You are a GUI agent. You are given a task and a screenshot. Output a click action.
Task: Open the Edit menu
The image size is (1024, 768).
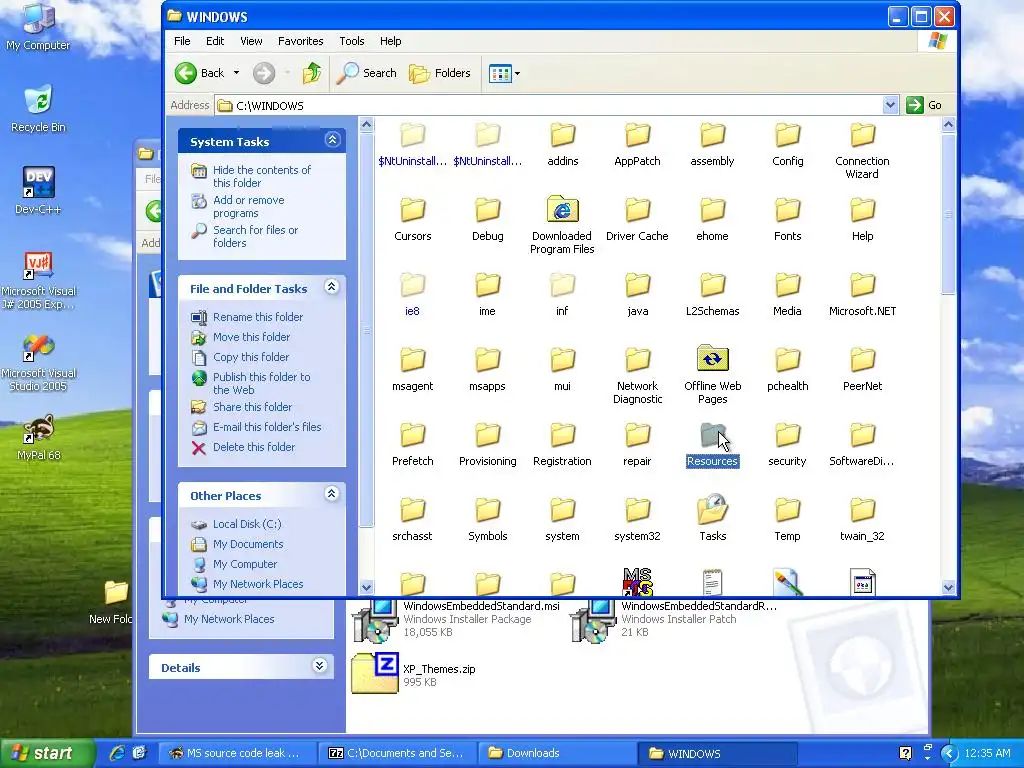click(x=215, y=41)
